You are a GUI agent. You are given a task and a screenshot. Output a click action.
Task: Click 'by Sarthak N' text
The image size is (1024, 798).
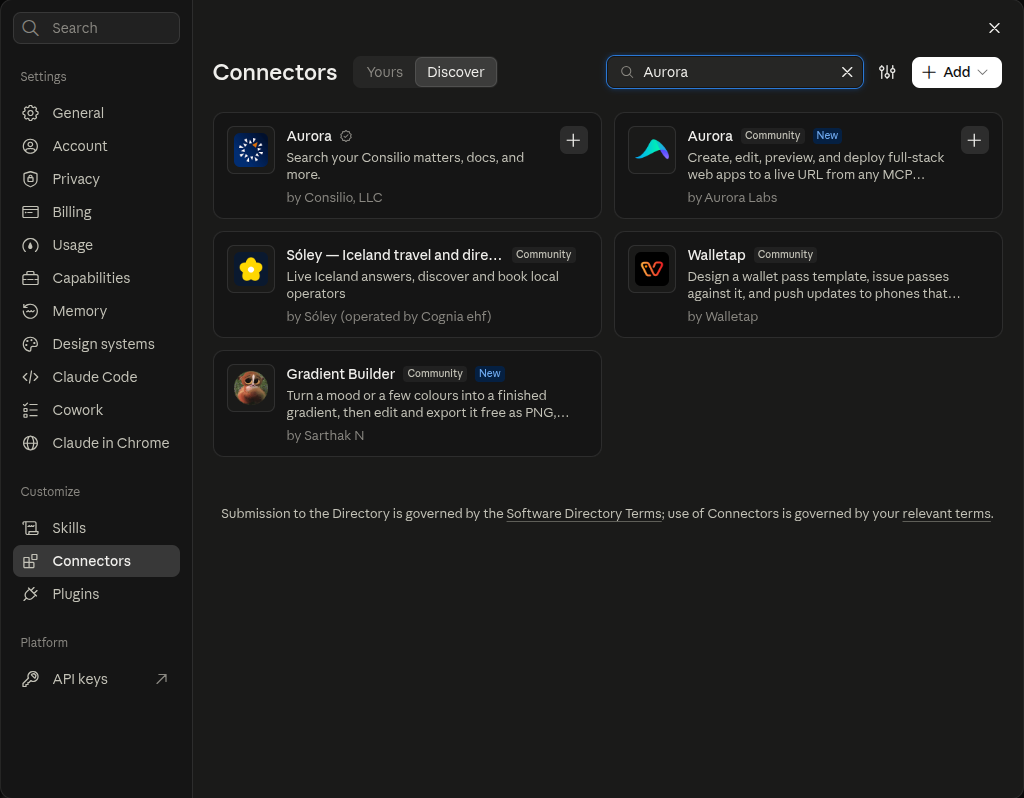(x=325, y=435)
